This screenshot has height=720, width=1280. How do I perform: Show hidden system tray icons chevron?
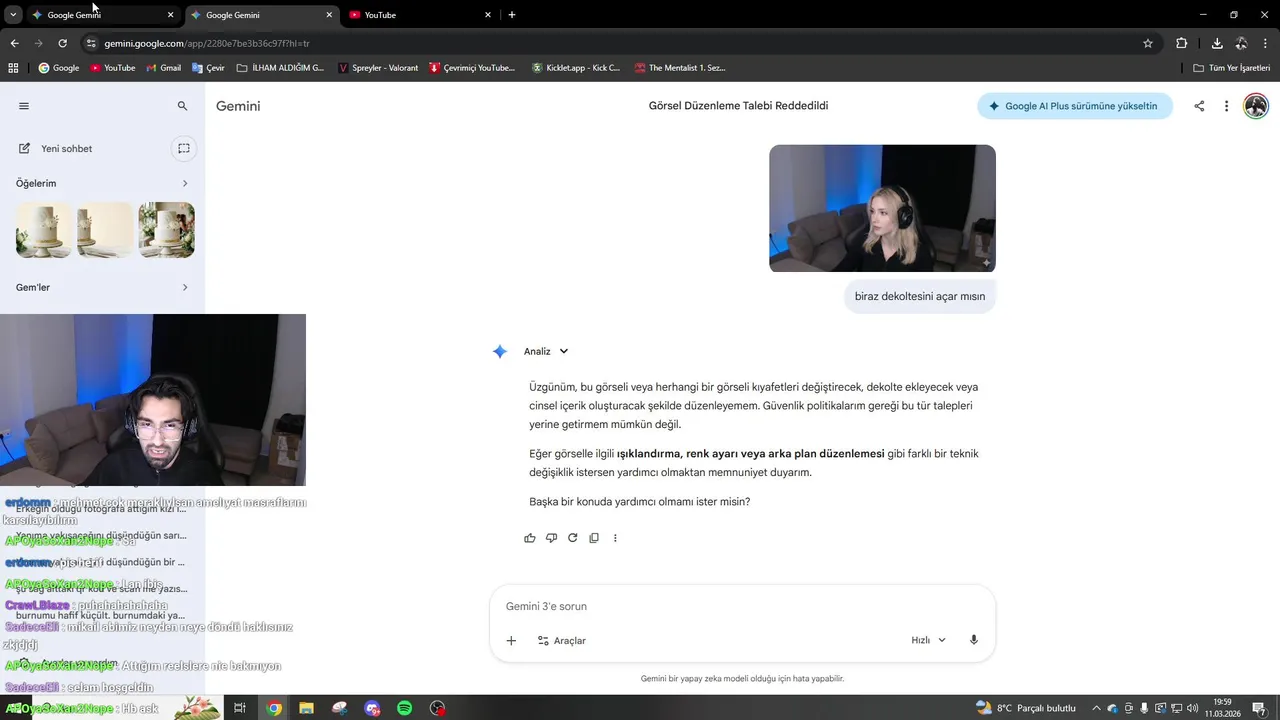click(x=1097, y=708)
